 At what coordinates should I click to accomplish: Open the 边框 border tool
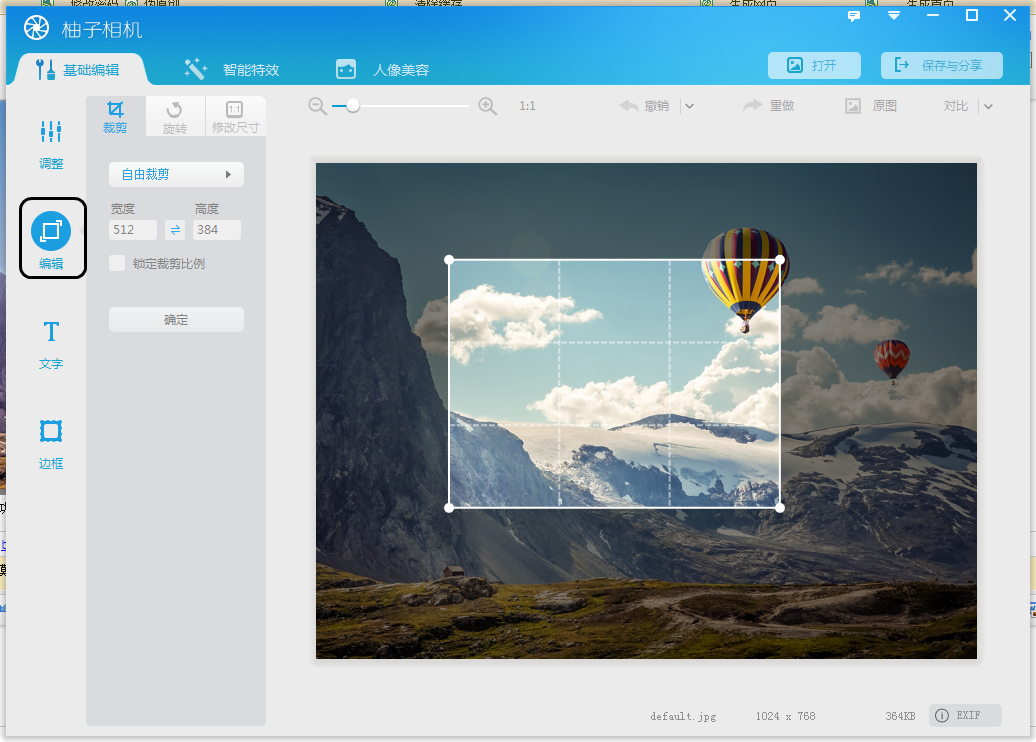(51, 443)
